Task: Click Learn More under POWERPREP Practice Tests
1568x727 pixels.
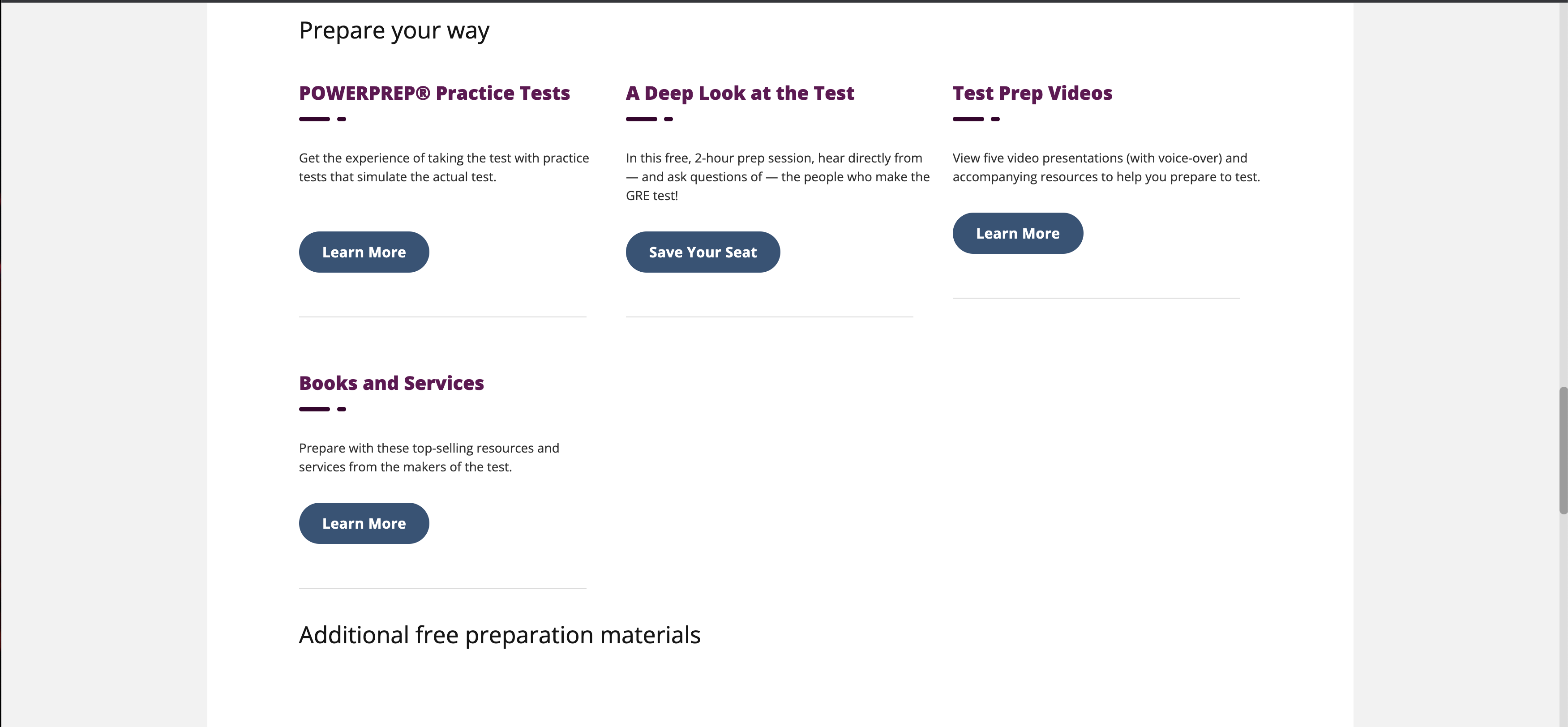Action: pos(364,252)
